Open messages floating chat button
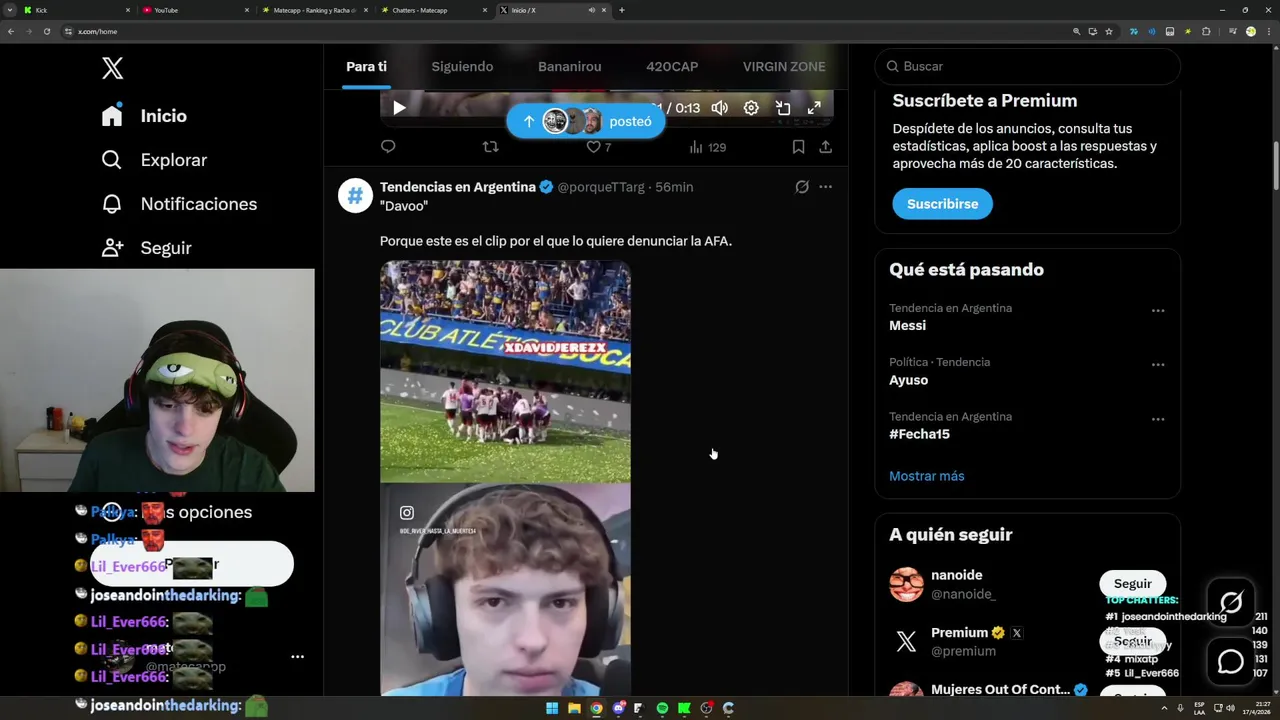1280x720 pixels. [x=1231, y=661]
